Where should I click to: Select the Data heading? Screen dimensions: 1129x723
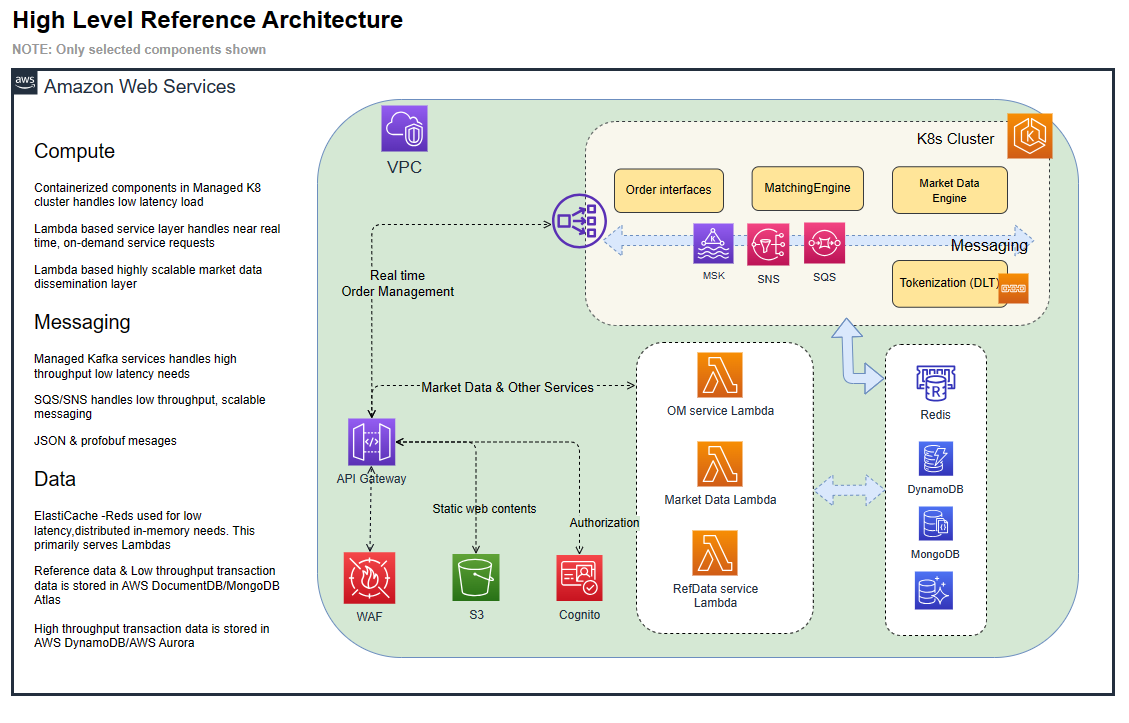[x=55, y=479]
